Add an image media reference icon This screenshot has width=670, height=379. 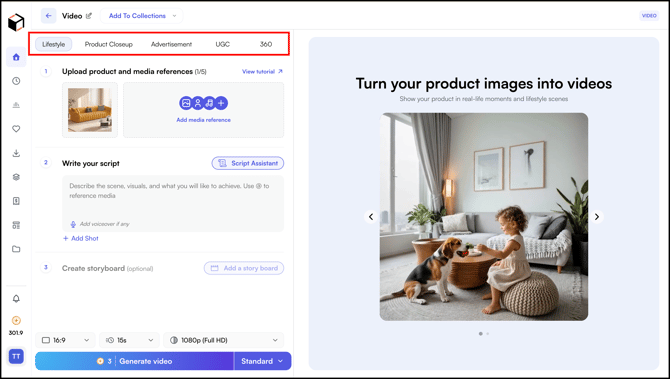point(185,103)
